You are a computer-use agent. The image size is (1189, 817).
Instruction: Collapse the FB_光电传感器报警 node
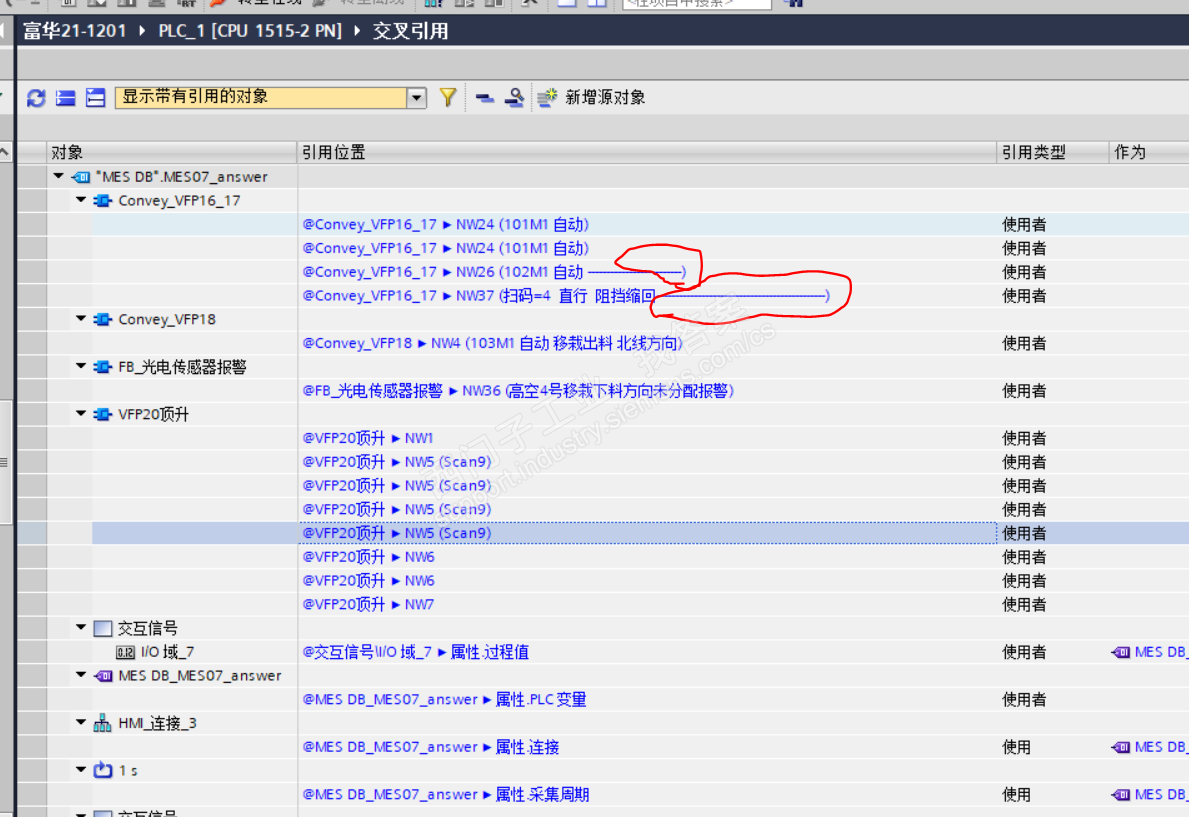tap(81, 366)
